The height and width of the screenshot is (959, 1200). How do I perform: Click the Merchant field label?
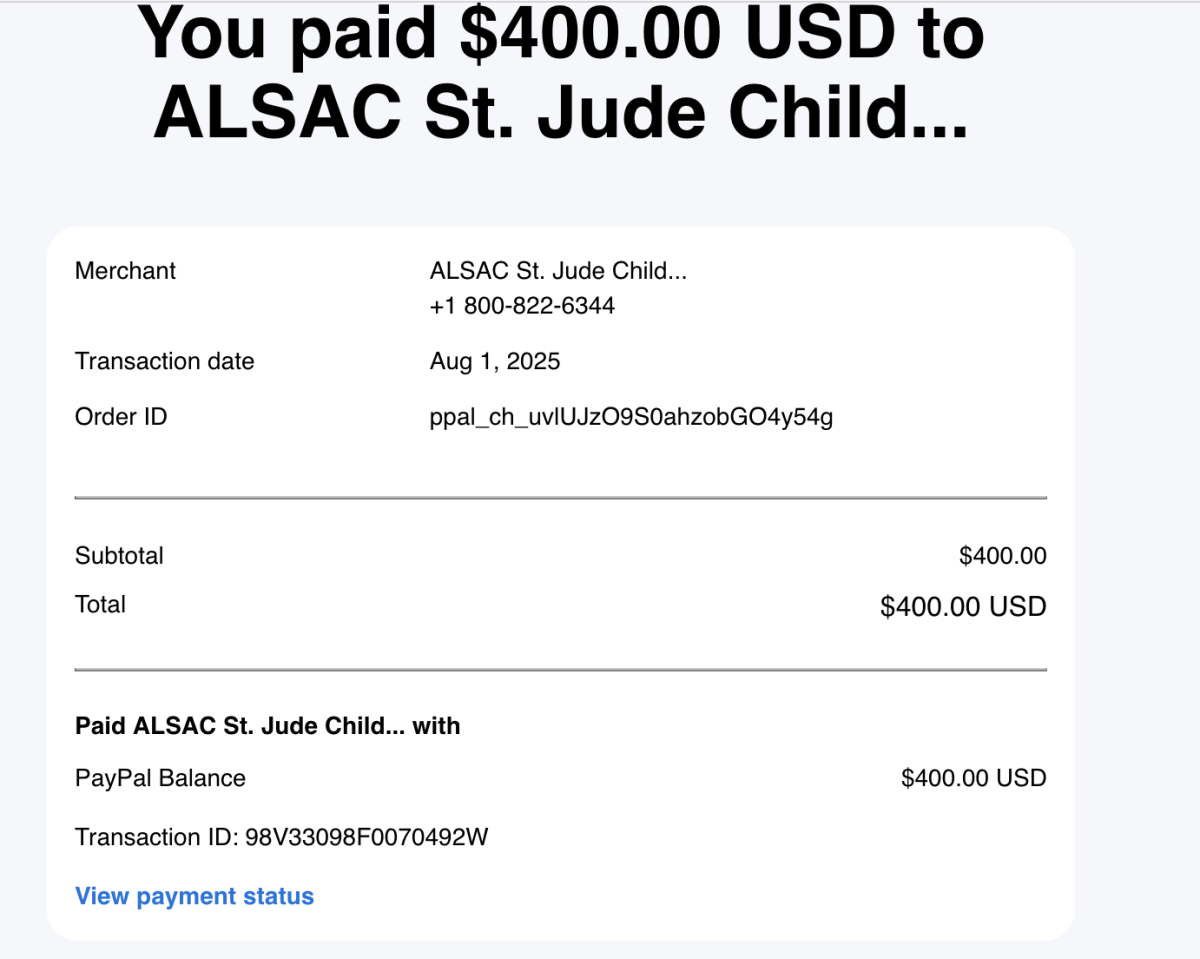[125, 271]
